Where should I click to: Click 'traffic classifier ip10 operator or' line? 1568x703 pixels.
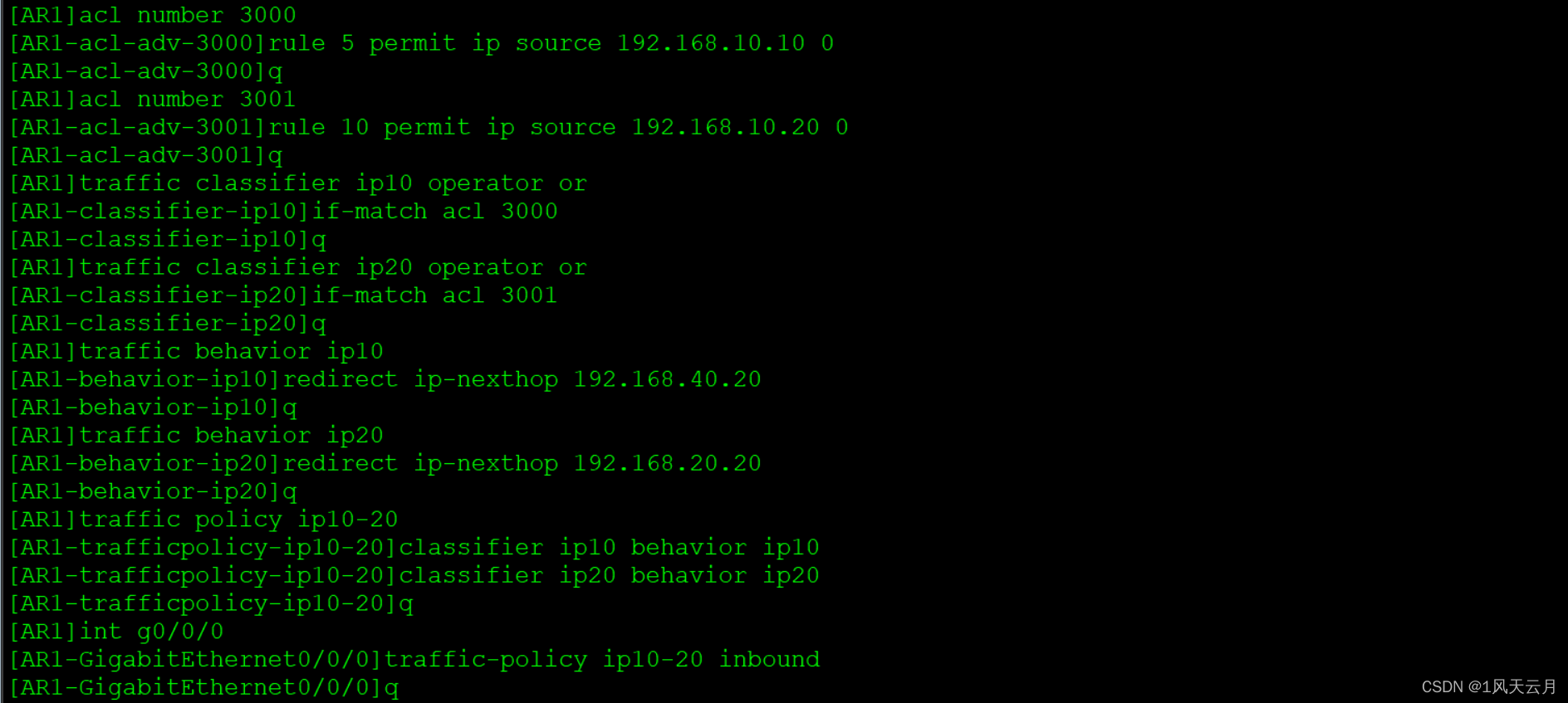pyautogui.click(x=298, y=183)
